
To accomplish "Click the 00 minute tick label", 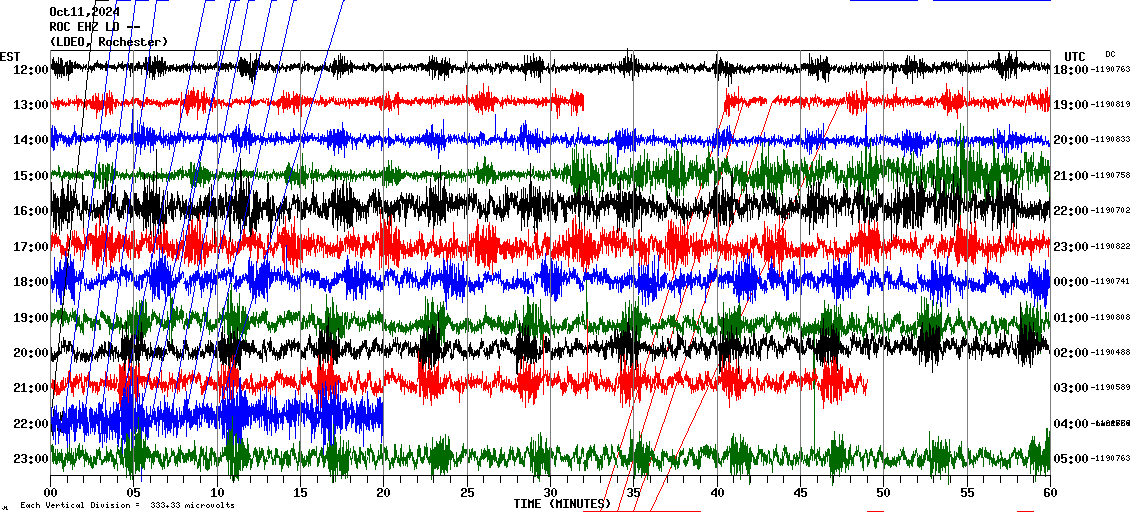I will [51, 493].
